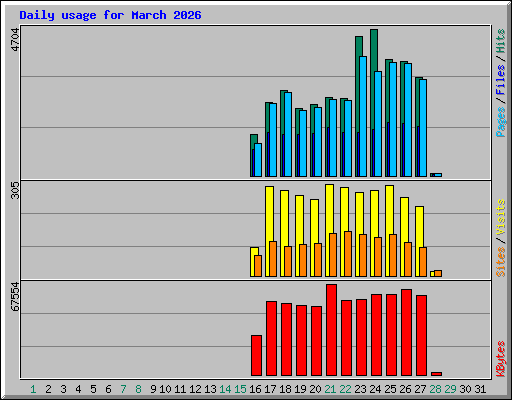This screenshot has height=400, width=512.
Task: Click the 67554 axis label
Action: coord(15,297)
